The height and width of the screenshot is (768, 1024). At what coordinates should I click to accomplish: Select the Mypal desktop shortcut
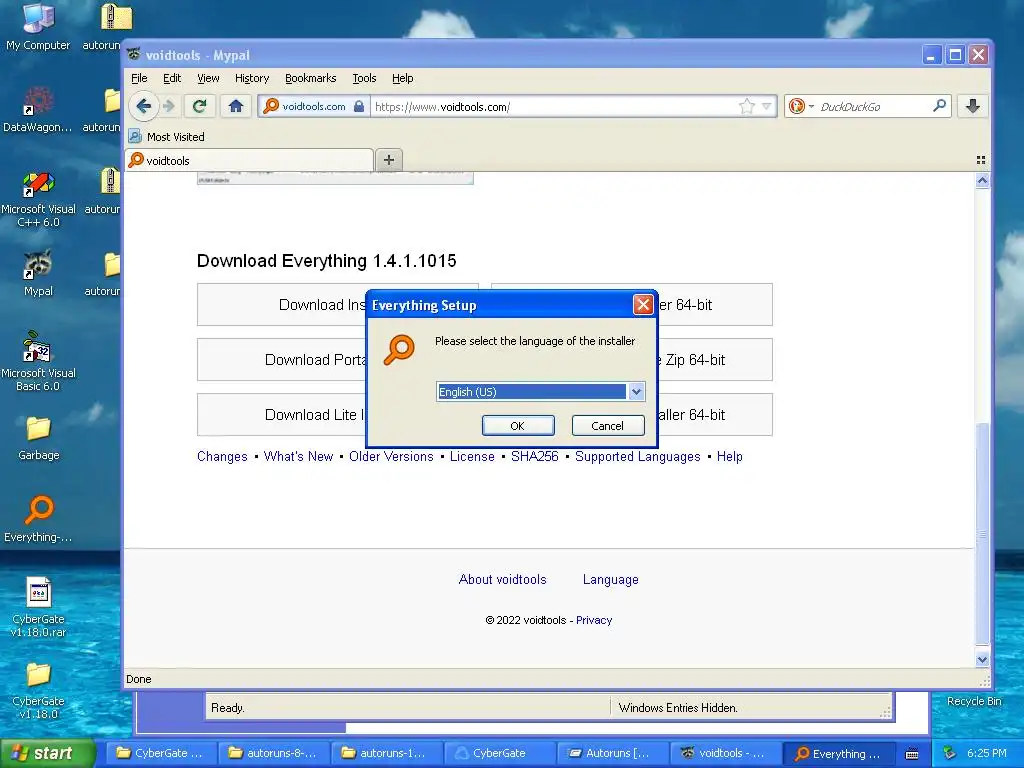click(x=38, y=273)
